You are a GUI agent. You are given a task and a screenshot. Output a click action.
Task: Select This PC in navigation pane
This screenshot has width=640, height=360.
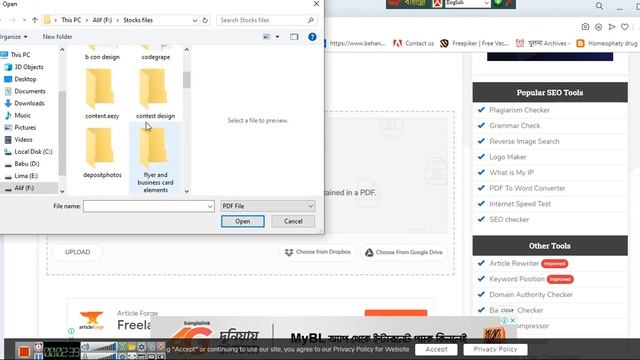click(x=20, y=55)
